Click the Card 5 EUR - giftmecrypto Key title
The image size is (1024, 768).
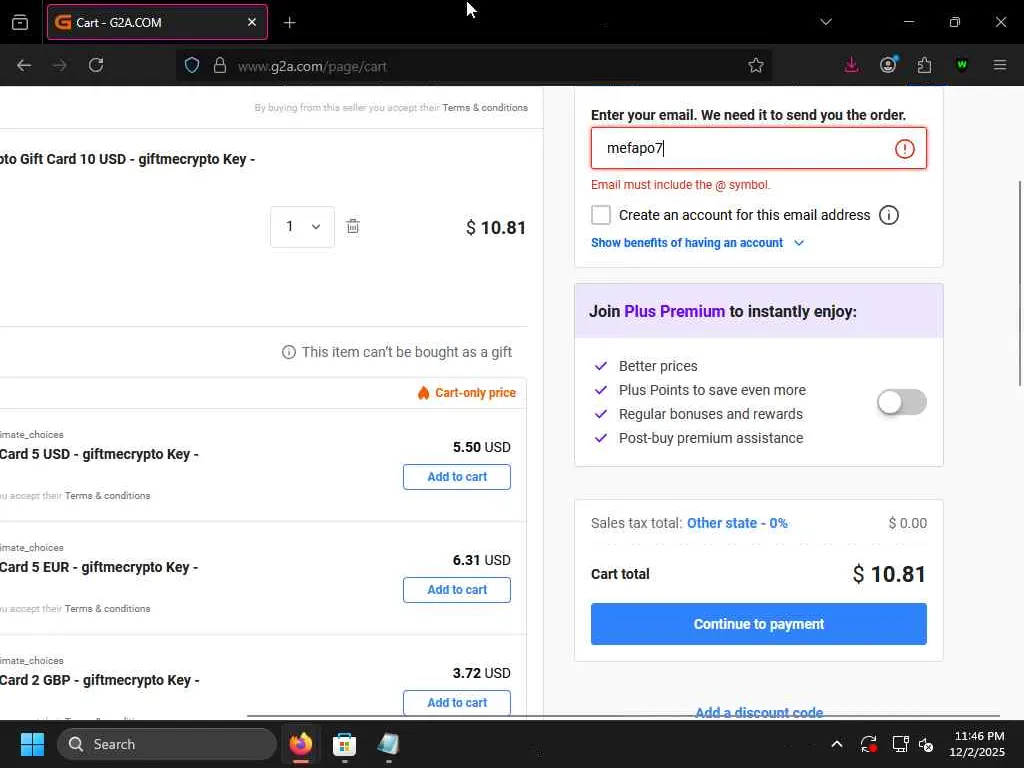(99, 567)
